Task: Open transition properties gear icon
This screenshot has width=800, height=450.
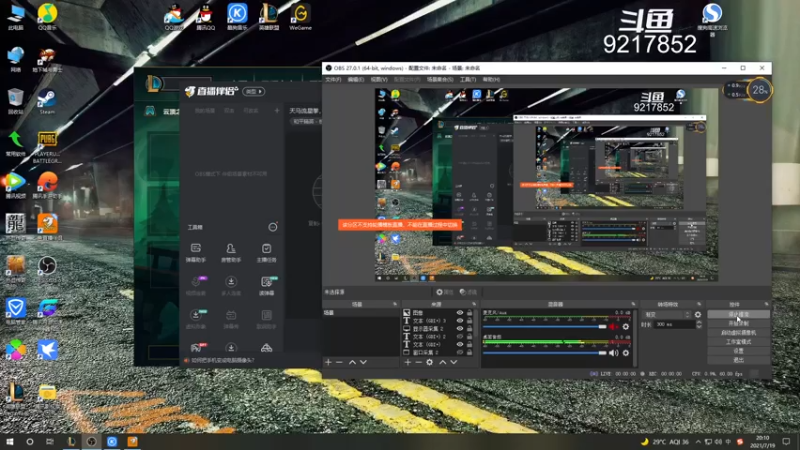Action: click(x=698, y=315)
